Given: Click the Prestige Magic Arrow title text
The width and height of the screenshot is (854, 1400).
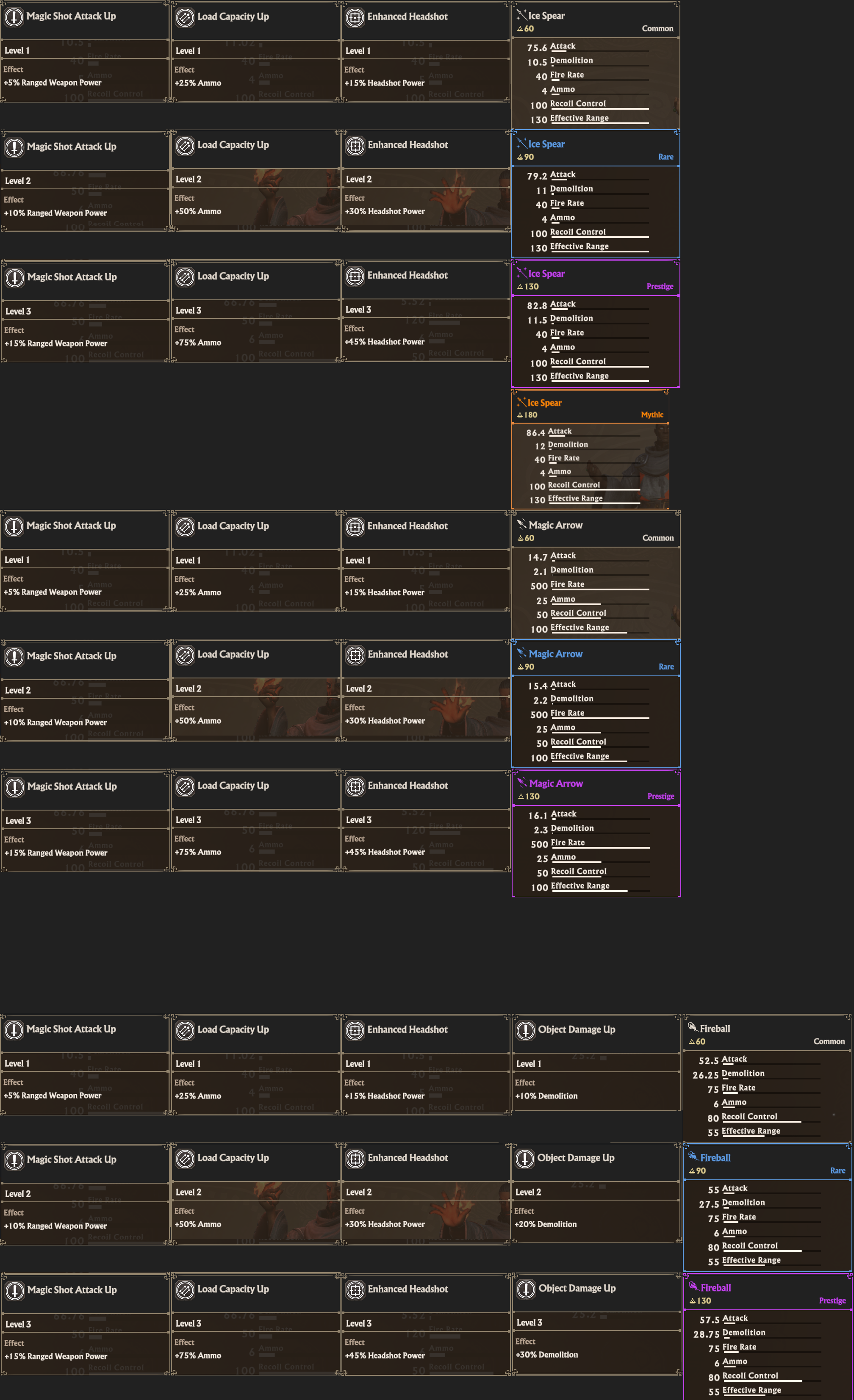Looking at the screenshot, I should point(556,783).
